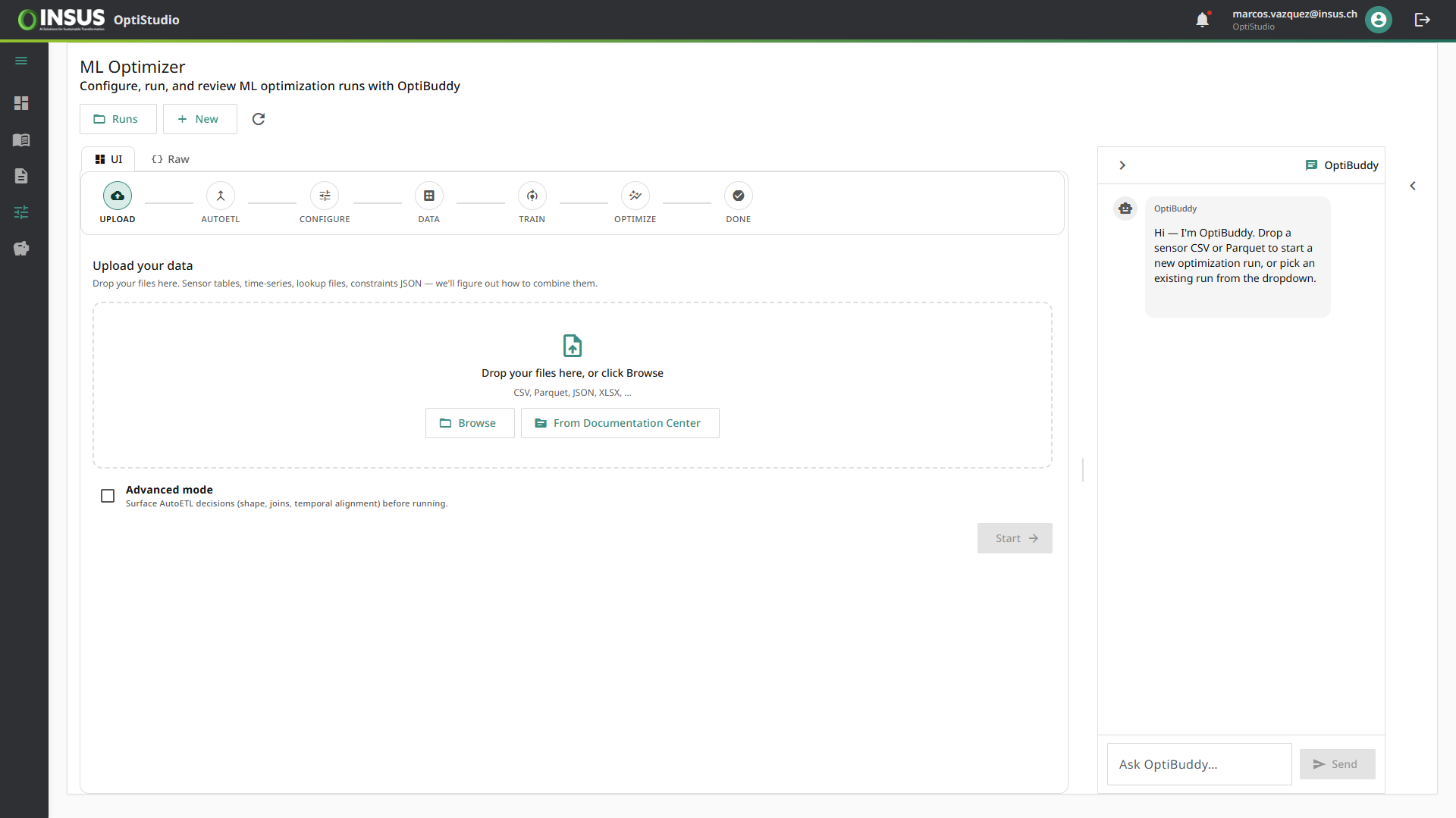Create a New run
Viewport: 1456px width, 818px height.
(200, 119)
